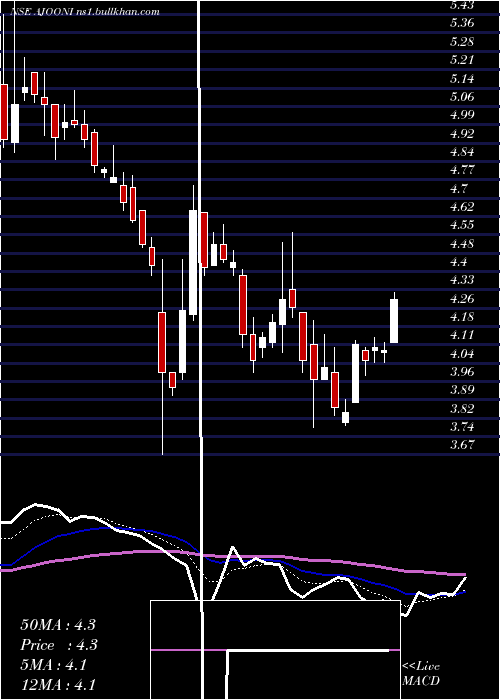This screenshot has height=700, width=500.
Task: Click the 4.48 price axis label
Action: coord(462,244)
